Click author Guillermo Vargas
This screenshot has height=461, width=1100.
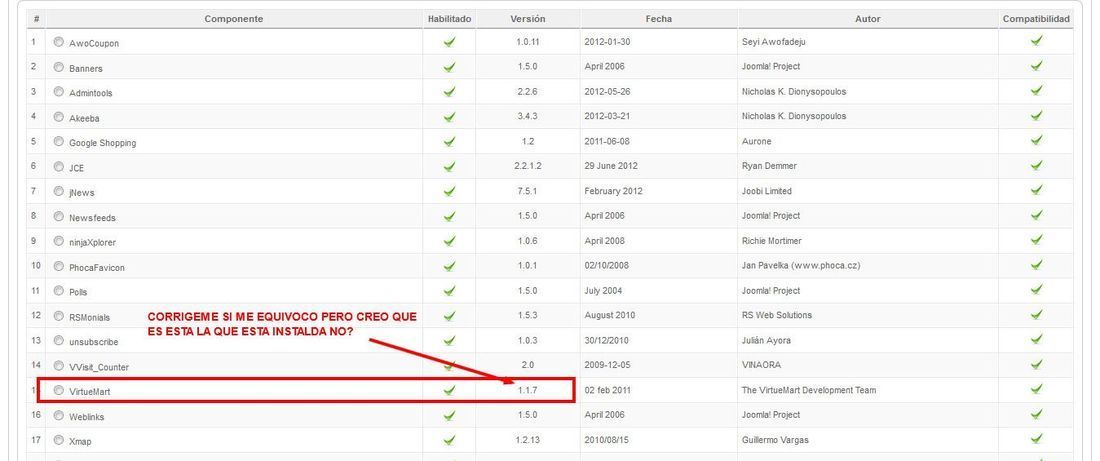774,440
